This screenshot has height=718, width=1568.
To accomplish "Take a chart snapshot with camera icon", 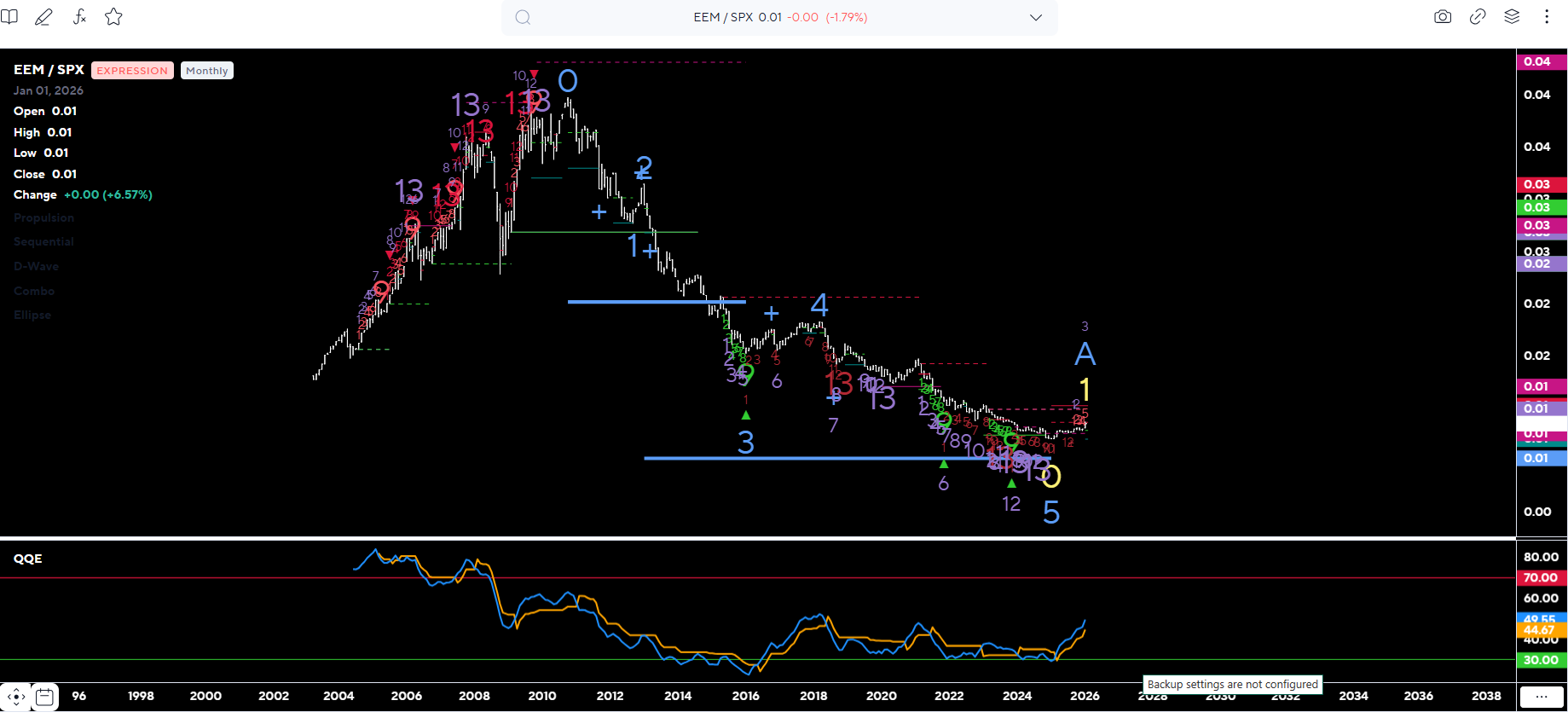I will [x=1443, y=17].
